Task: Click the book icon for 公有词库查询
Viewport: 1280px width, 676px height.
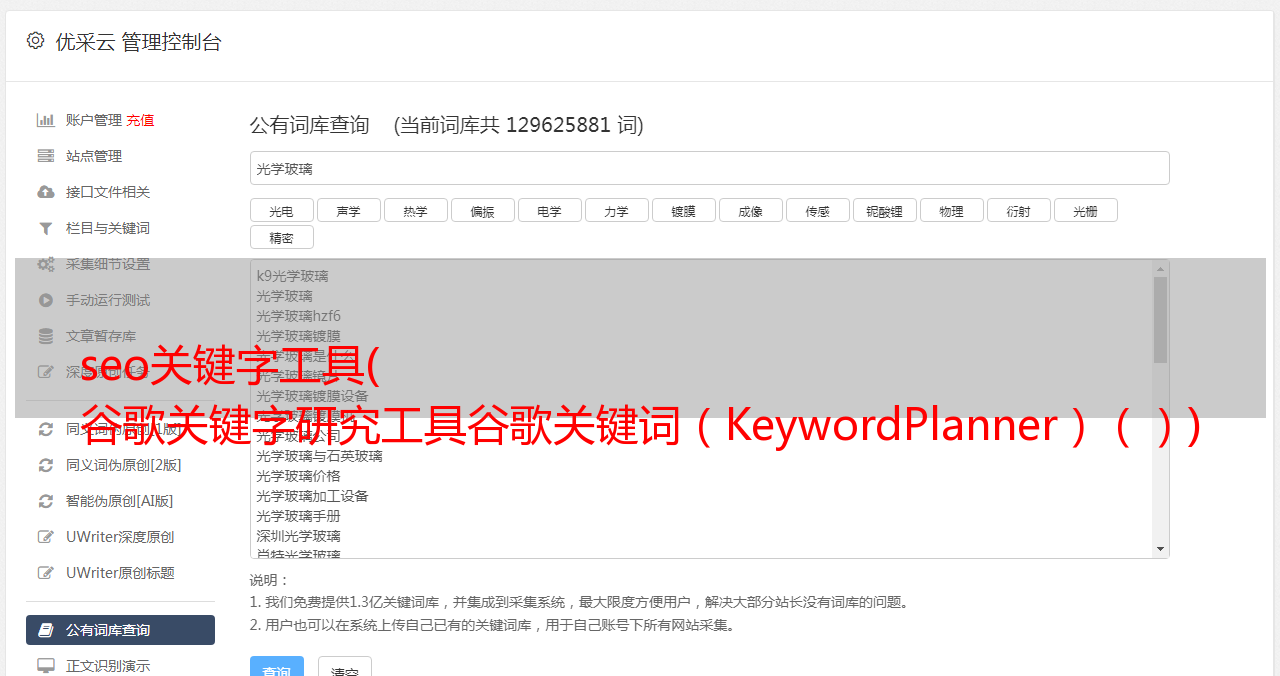Action: coord(46,630)
